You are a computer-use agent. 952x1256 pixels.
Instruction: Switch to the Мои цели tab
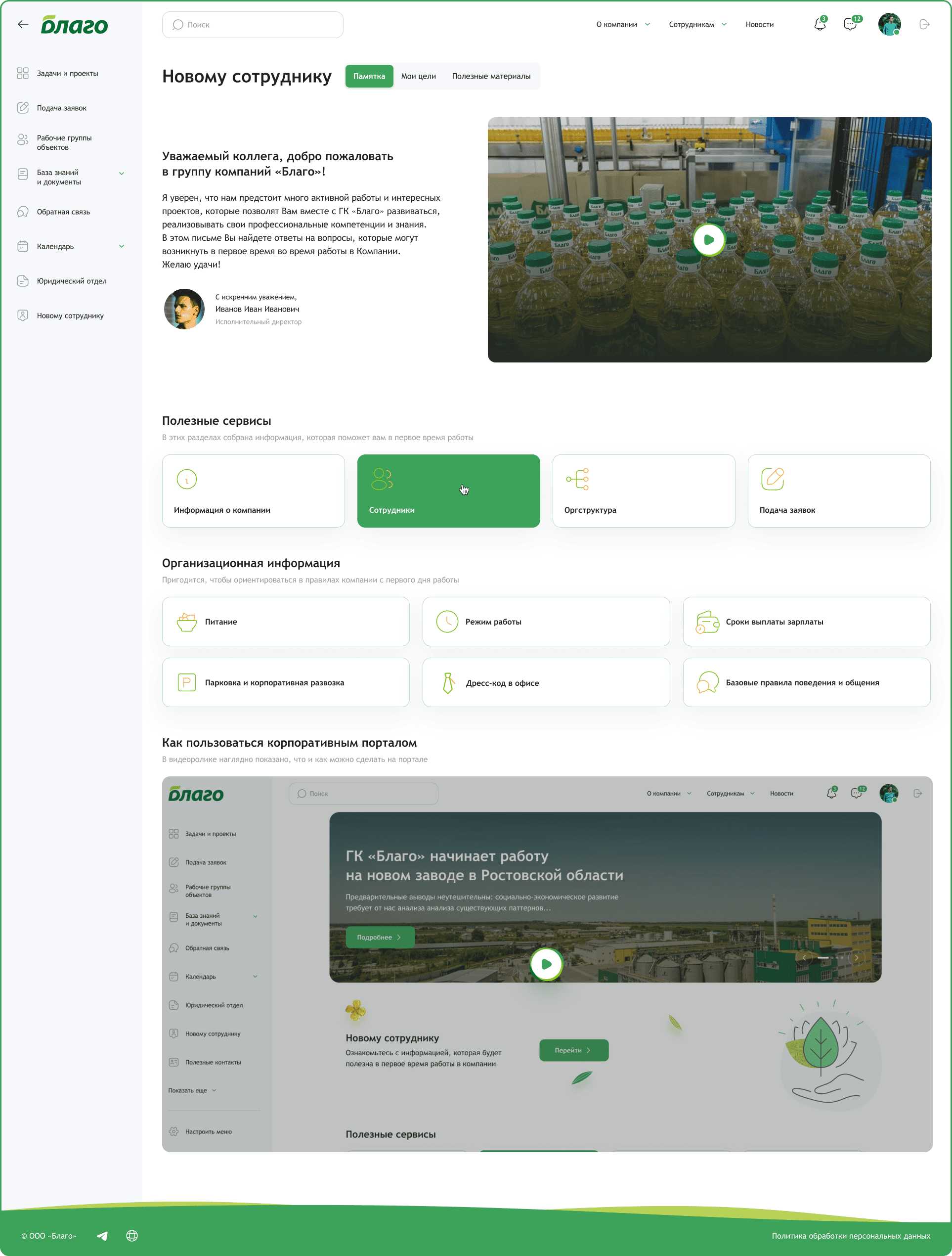pos(418,76)
